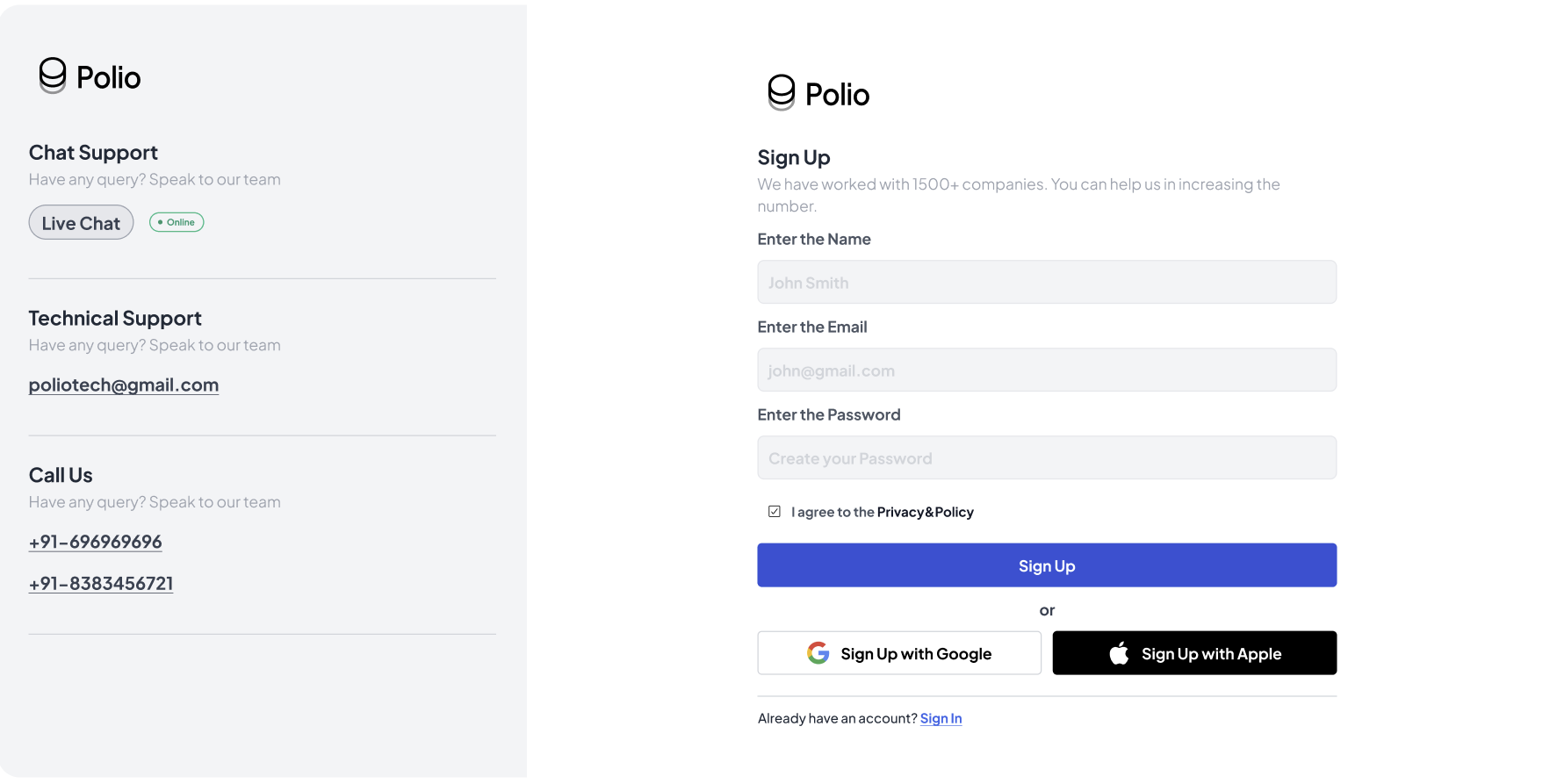
Task: Open Live Chat support
Action: tap(81, 223)
